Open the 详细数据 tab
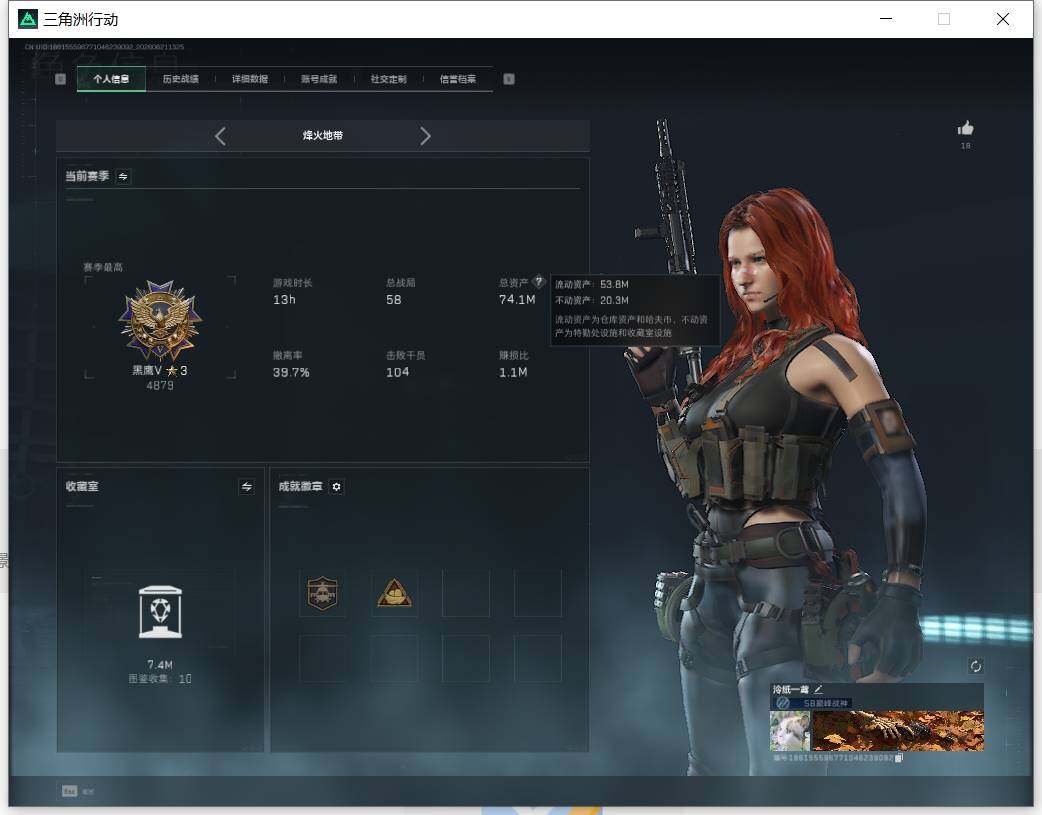This screenshot has height=815, width=1042. [x=250, y=79]
